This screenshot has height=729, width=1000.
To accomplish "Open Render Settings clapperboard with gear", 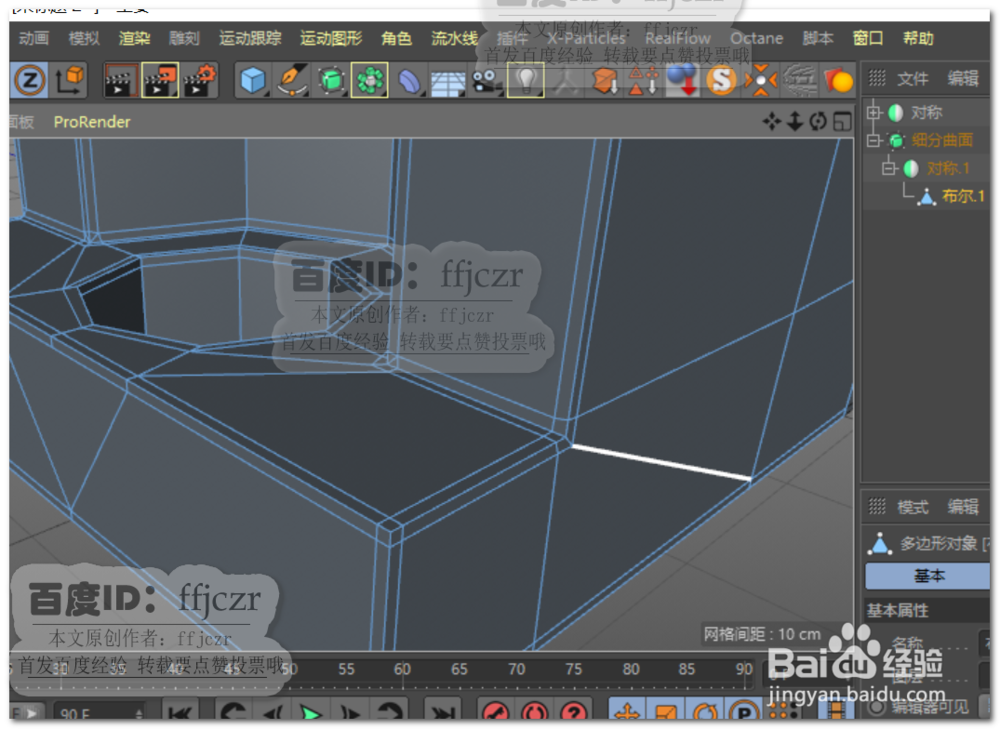I will coord(200,81).
